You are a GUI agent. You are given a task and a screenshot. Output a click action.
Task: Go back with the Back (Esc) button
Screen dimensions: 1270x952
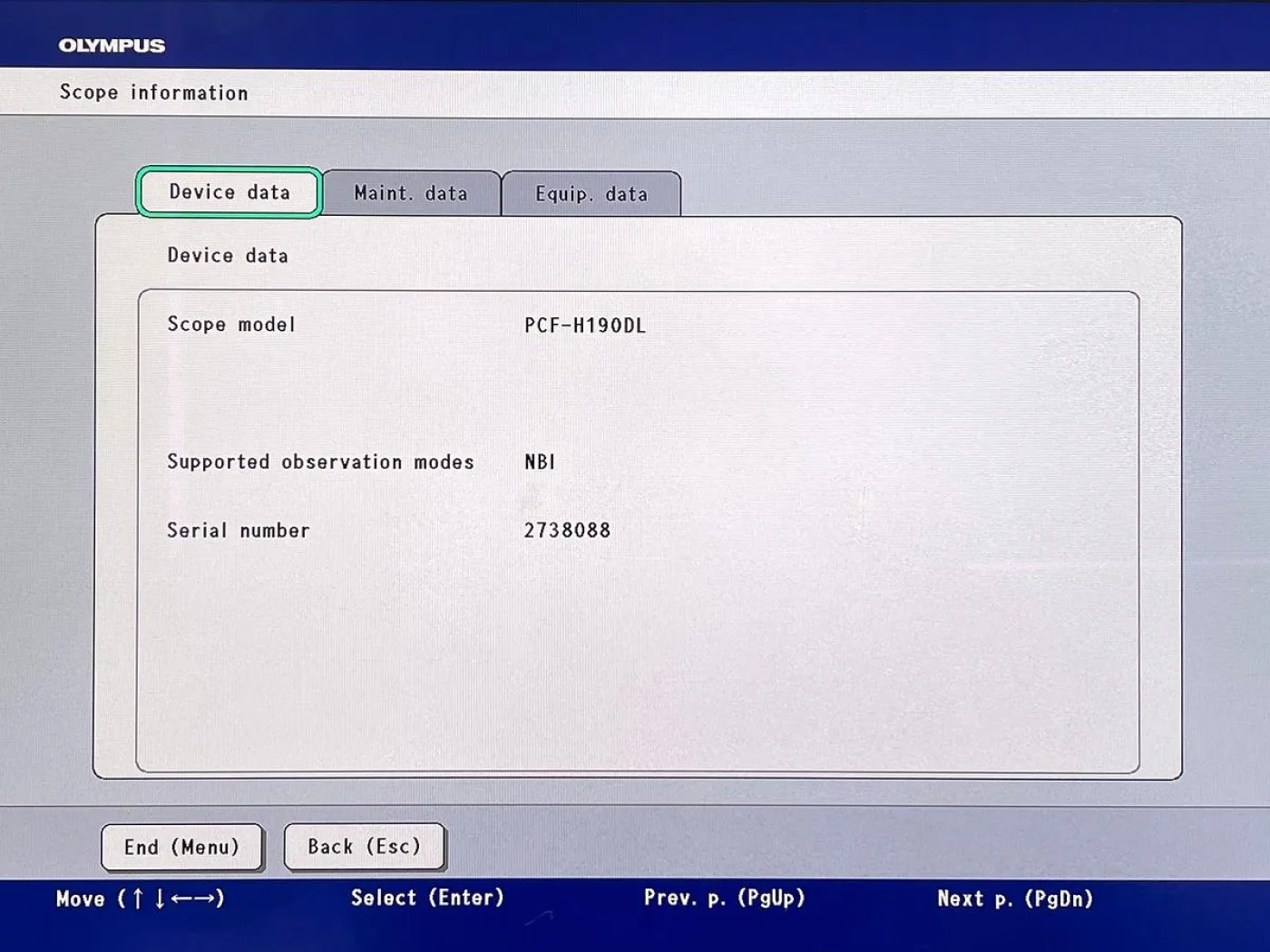pyautogui.click(x=365, y=847)
